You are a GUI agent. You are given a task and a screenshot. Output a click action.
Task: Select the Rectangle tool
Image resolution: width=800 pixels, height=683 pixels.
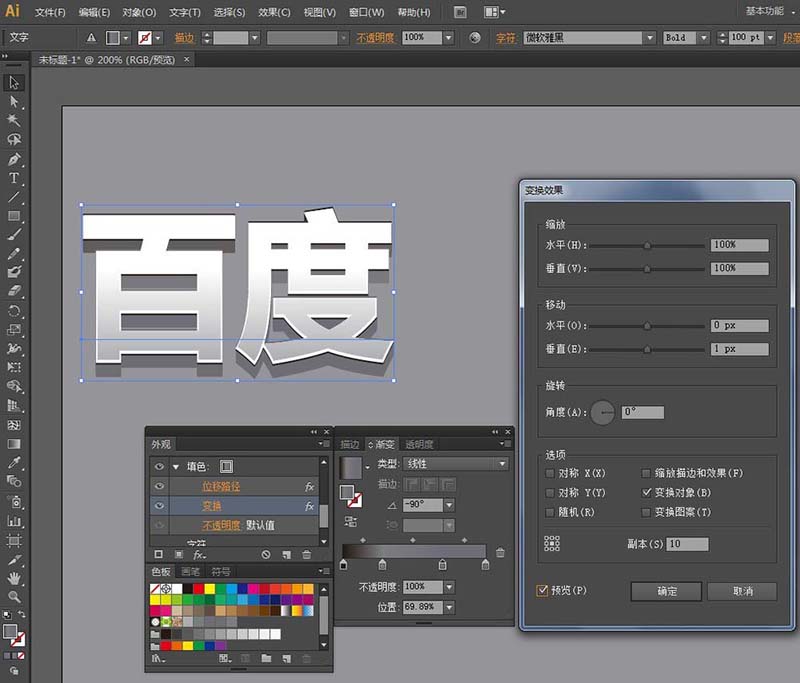click(14, 216)
